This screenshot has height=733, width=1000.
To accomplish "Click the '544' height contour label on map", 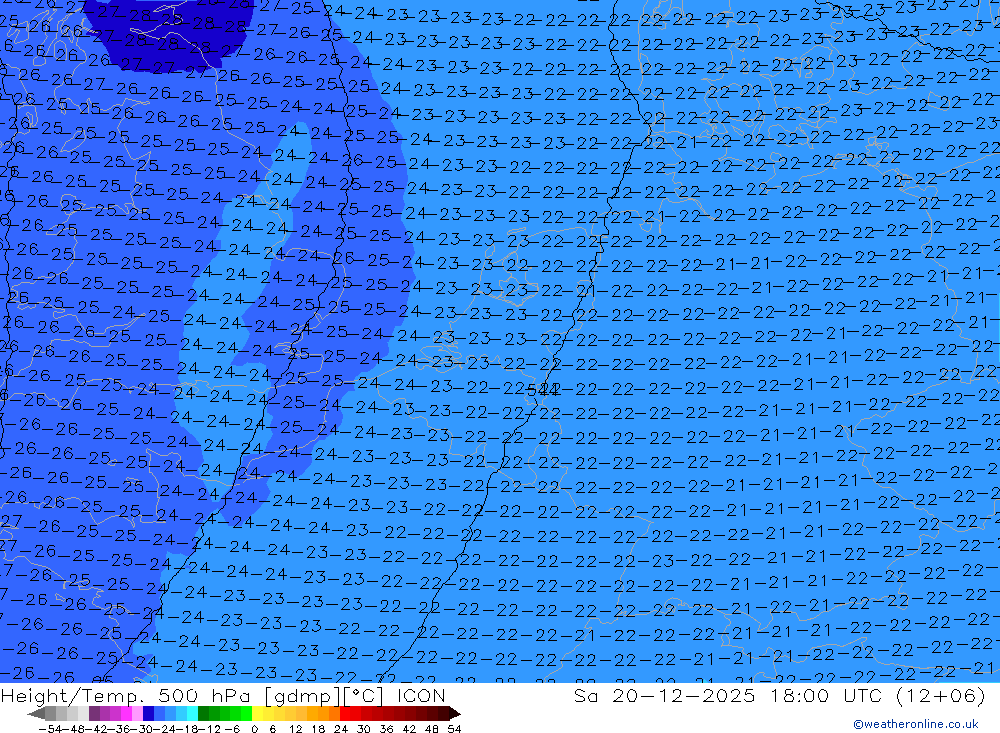I will (x=543, y=390).
